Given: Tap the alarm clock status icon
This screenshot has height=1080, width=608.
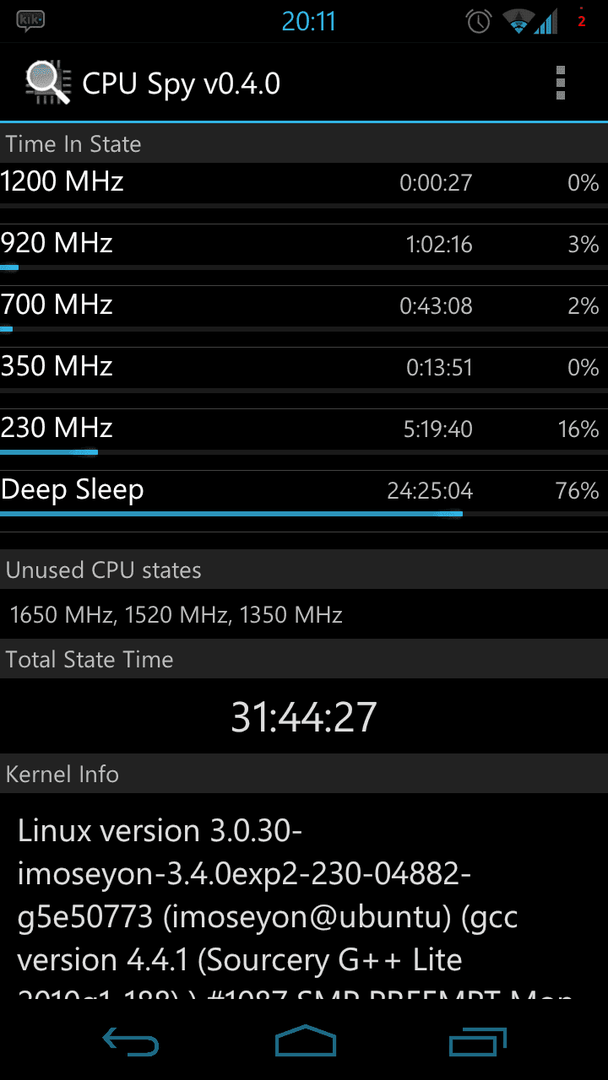Looking at the screenshot, I should pos(479,22).
